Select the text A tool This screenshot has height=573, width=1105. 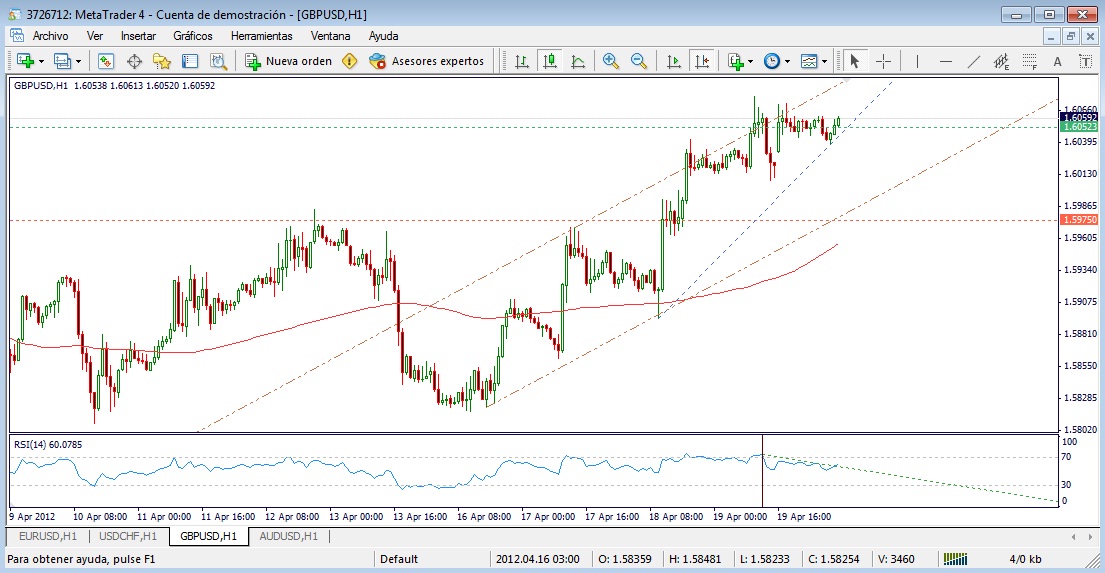click(x=1058, y=61)
